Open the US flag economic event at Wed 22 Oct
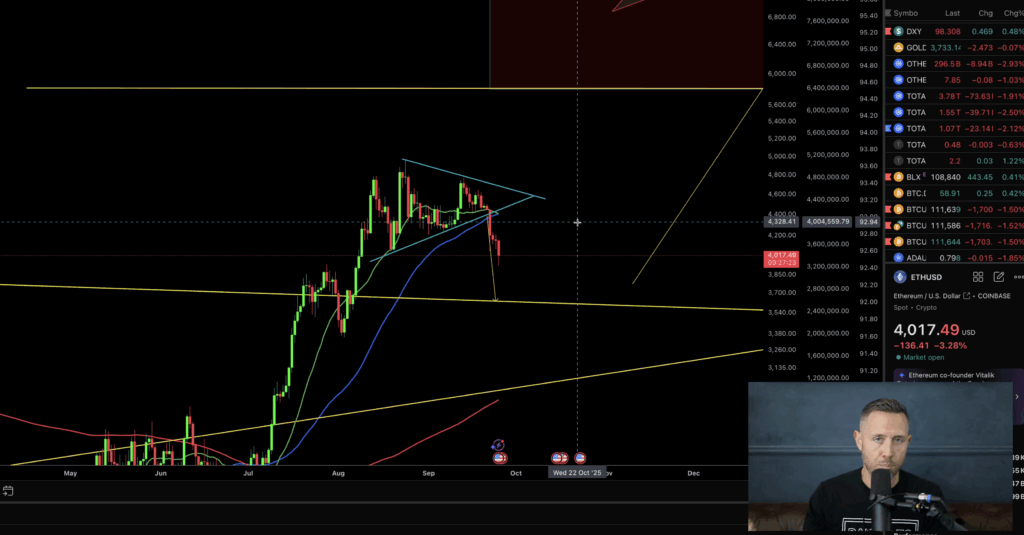The image size is (1024, 535). [580, 458]
